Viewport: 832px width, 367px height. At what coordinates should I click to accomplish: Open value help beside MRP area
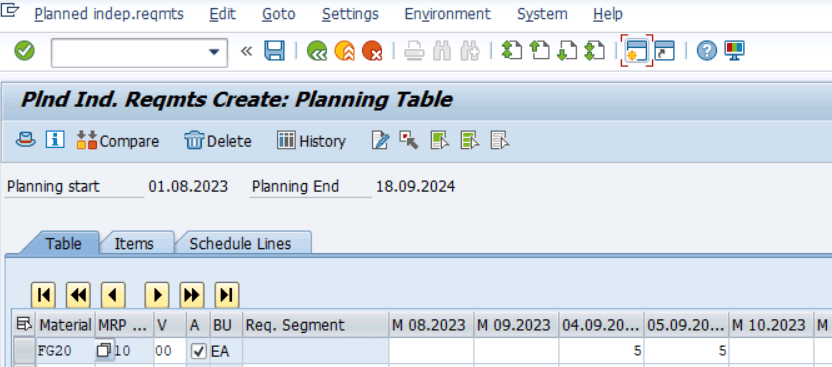coord(105,350)
